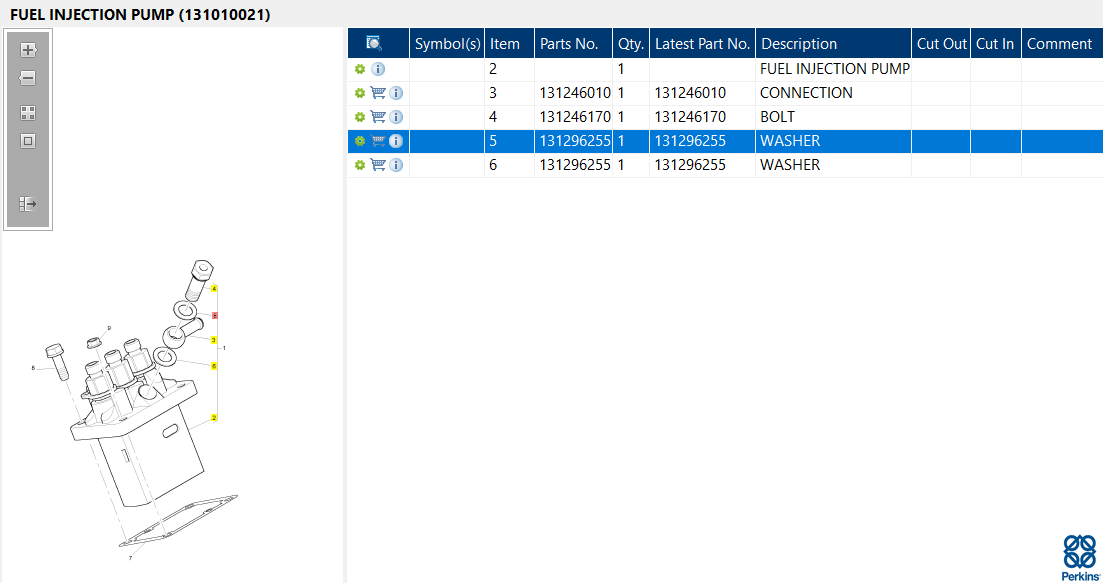Select yellow callout 2 on the diagram
This screenshot has width=1103, height=583.
(x=214, y=417)
